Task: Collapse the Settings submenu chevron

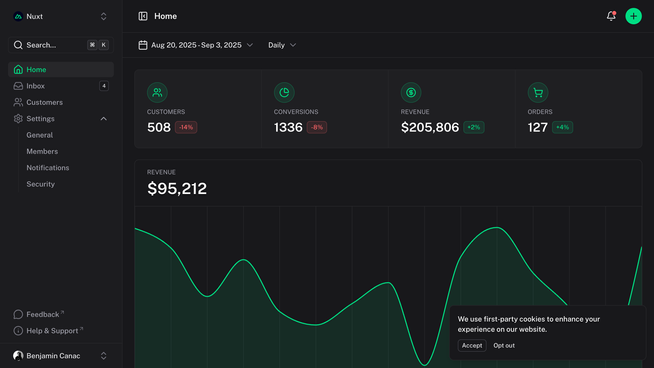Action: point(103,119)
